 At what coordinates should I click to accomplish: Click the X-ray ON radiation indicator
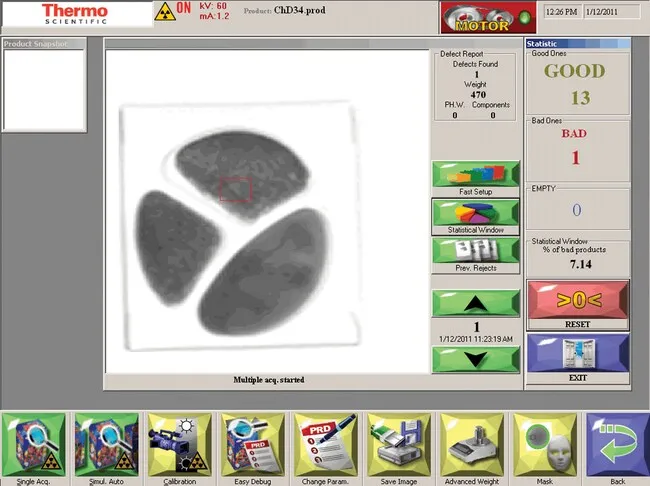pos(175,14)
